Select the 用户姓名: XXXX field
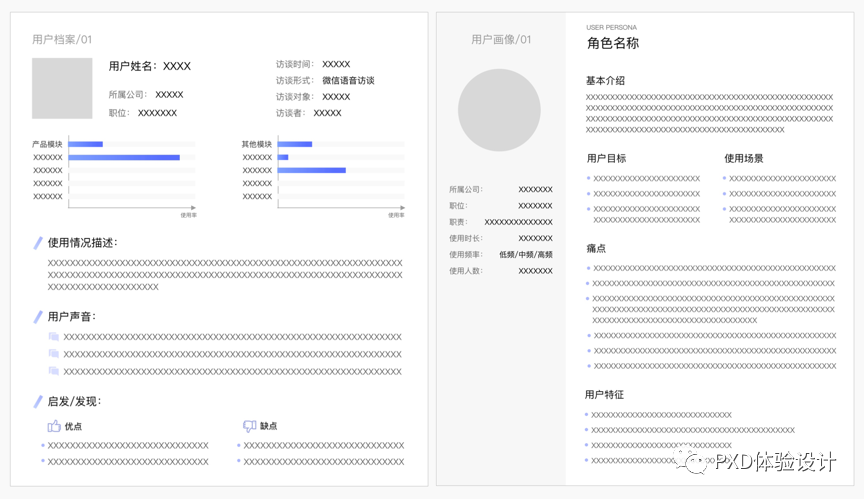 tap(149, 66)
